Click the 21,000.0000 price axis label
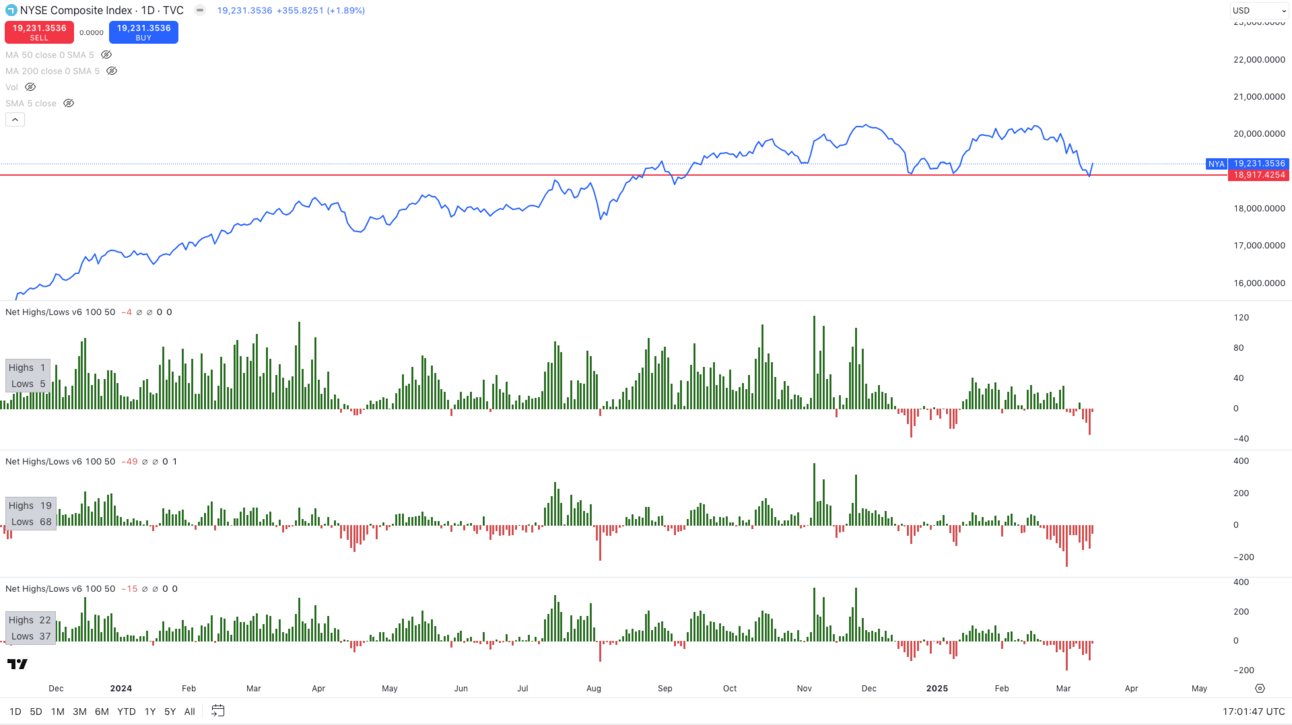The height and width of the screenshot is (725, 1292). point(1259,97)
